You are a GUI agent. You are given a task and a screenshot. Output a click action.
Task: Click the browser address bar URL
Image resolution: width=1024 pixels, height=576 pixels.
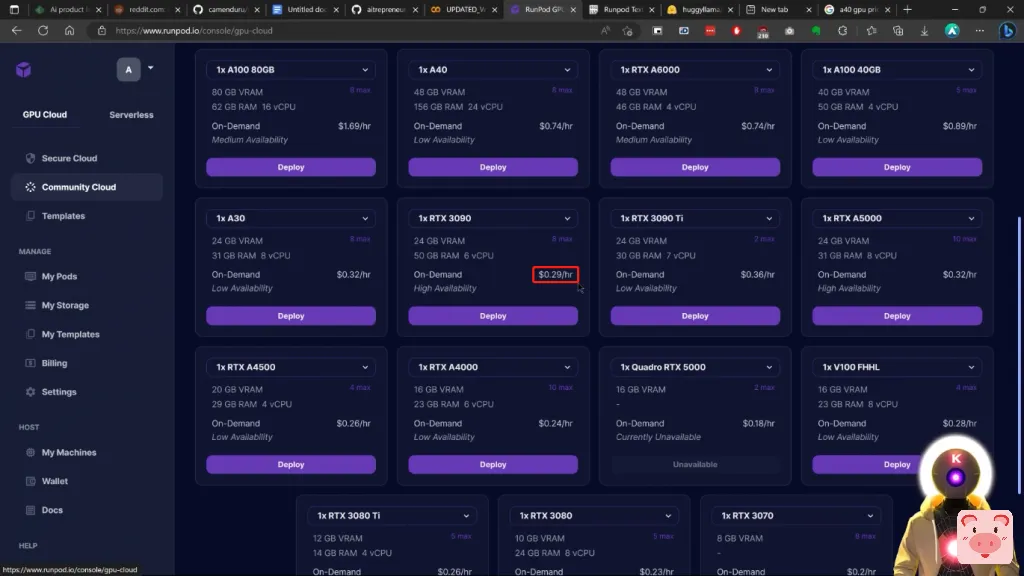(x=194, y=31)
